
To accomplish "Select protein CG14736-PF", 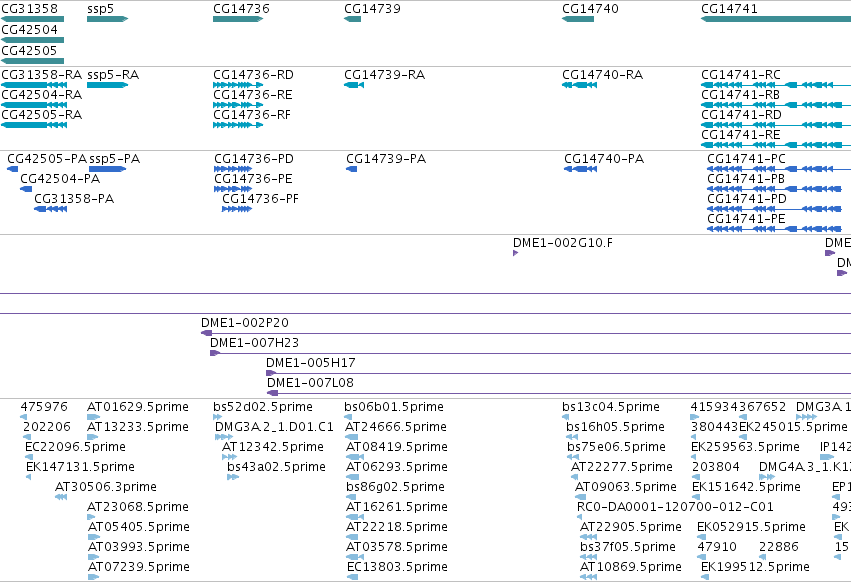I will (237, 209).
